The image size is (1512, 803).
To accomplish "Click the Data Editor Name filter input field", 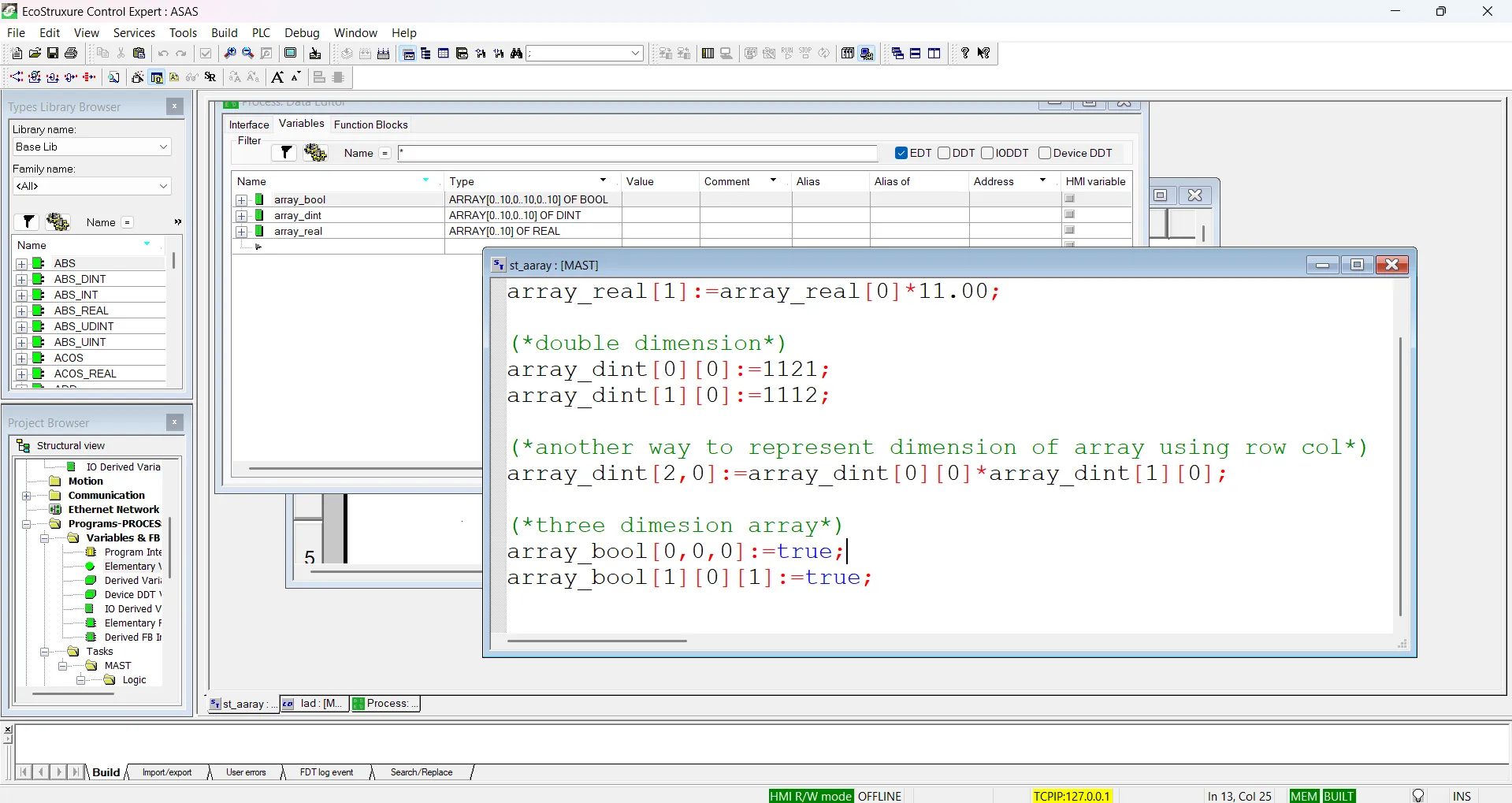I will pos(637,153).
